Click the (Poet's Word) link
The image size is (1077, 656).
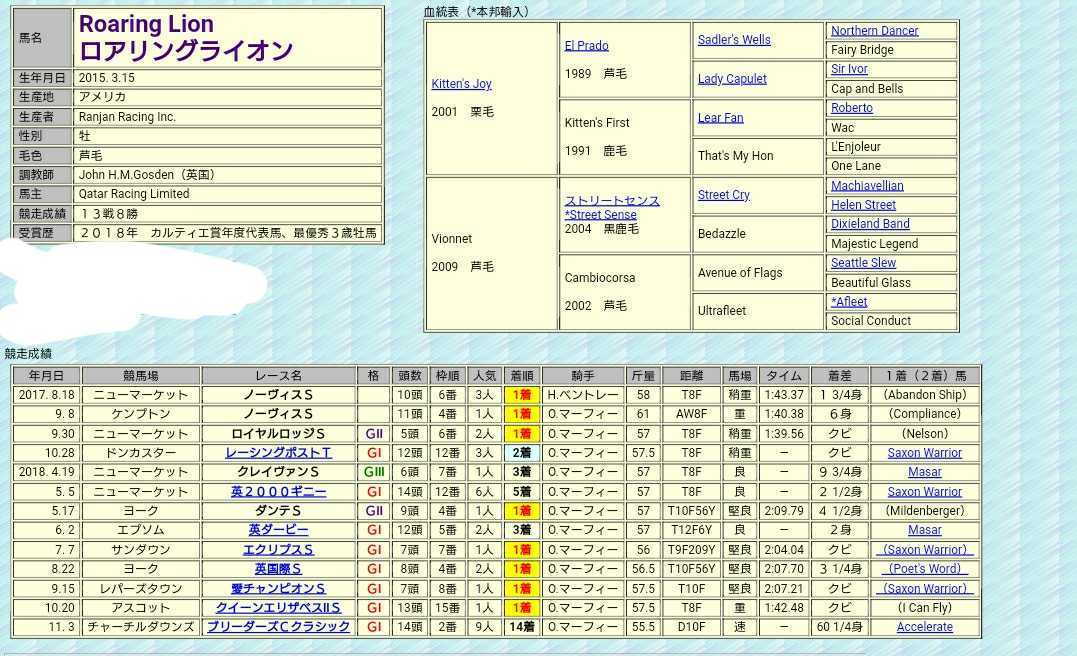click(x=925, y=569)
